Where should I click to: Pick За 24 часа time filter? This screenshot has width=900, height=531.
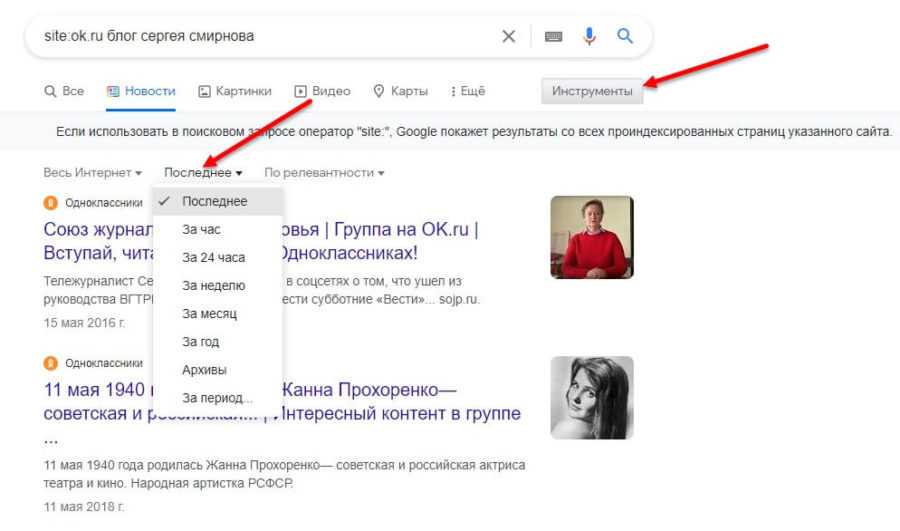tap(213, 257)
